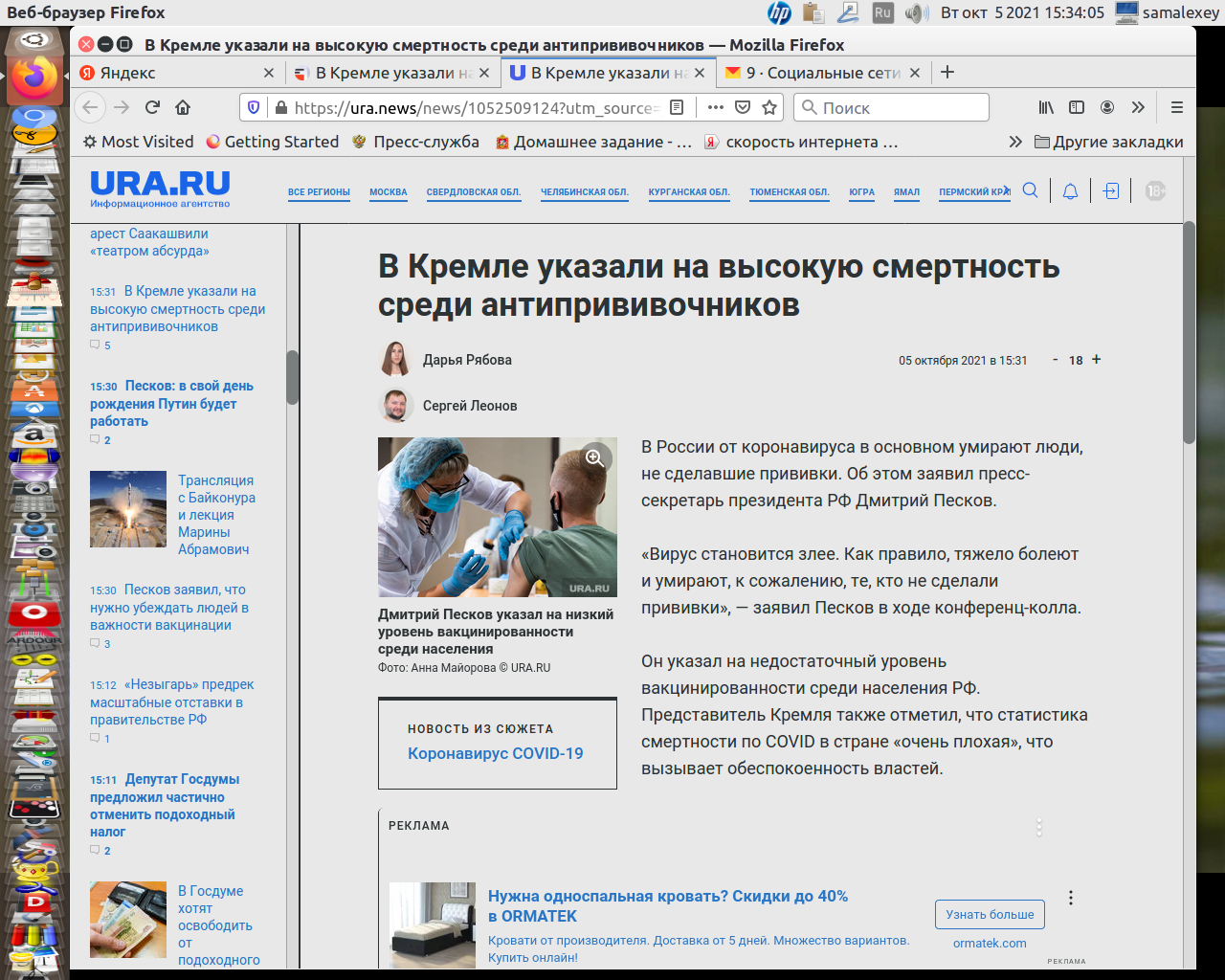Reload the current page

coord(152,107)
